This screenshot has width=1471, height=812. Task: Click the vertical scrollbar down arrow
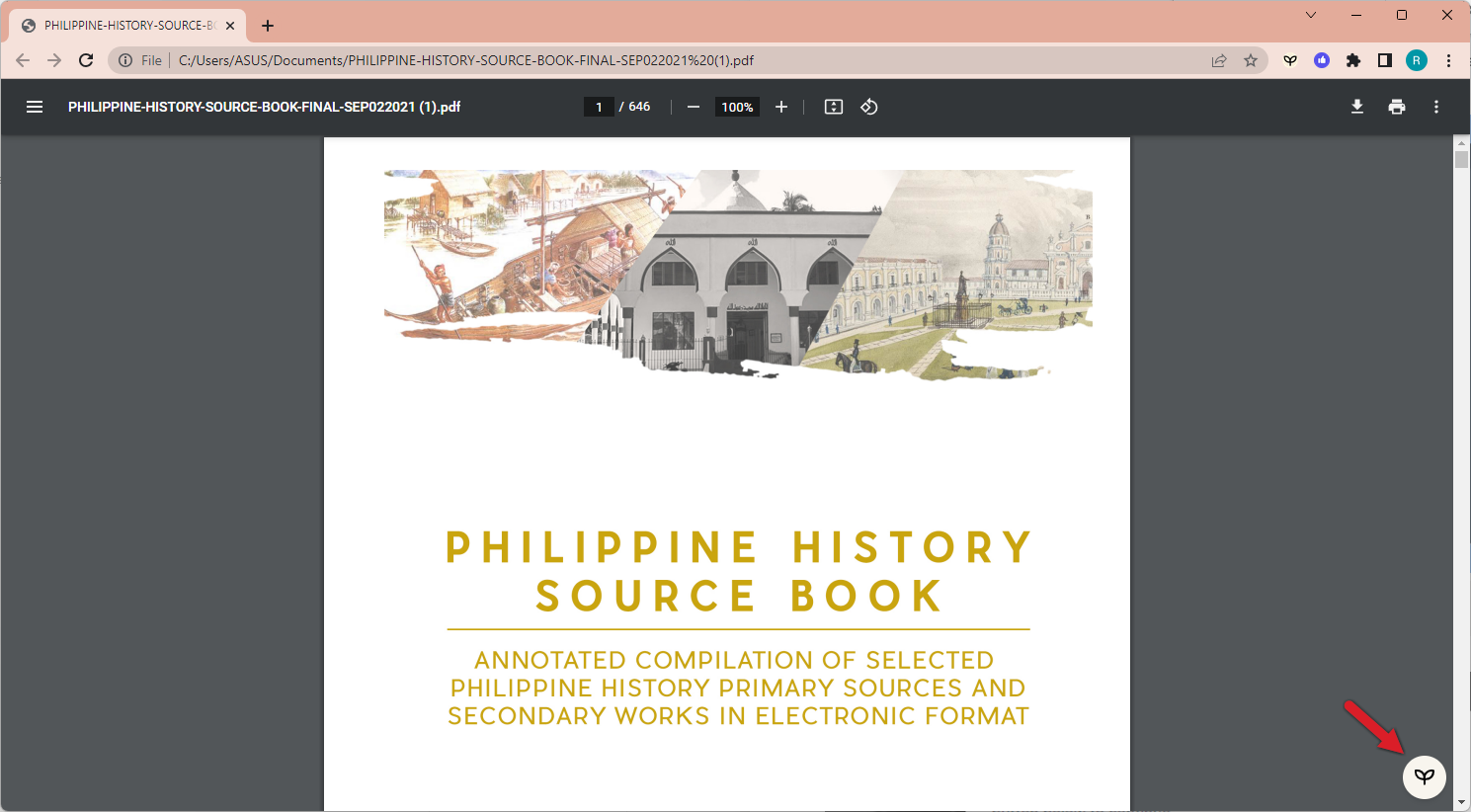[x=1461, y=803]
